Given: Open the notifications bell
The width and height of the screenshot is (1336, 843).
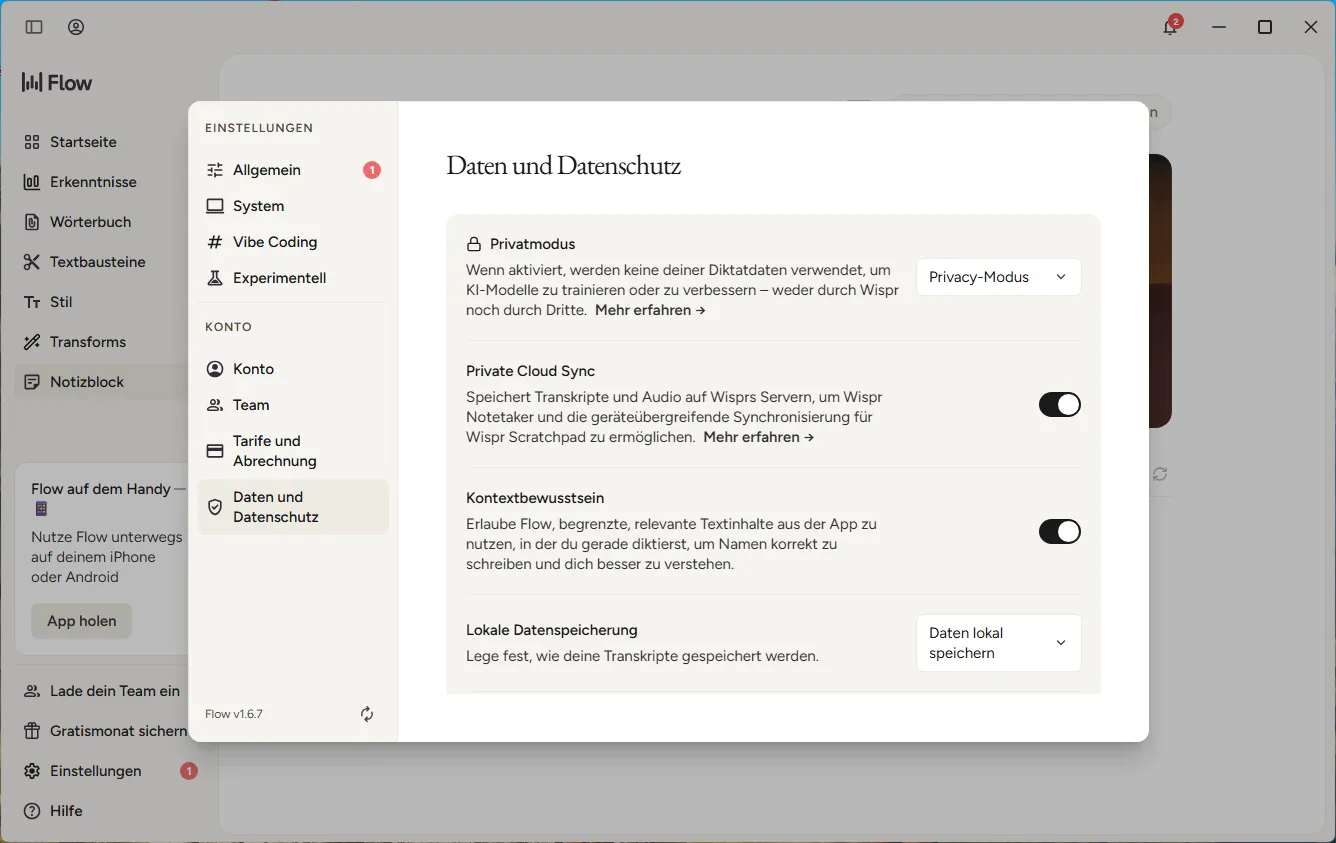Looking at the screenshot, I should [x=1170, y=27].
